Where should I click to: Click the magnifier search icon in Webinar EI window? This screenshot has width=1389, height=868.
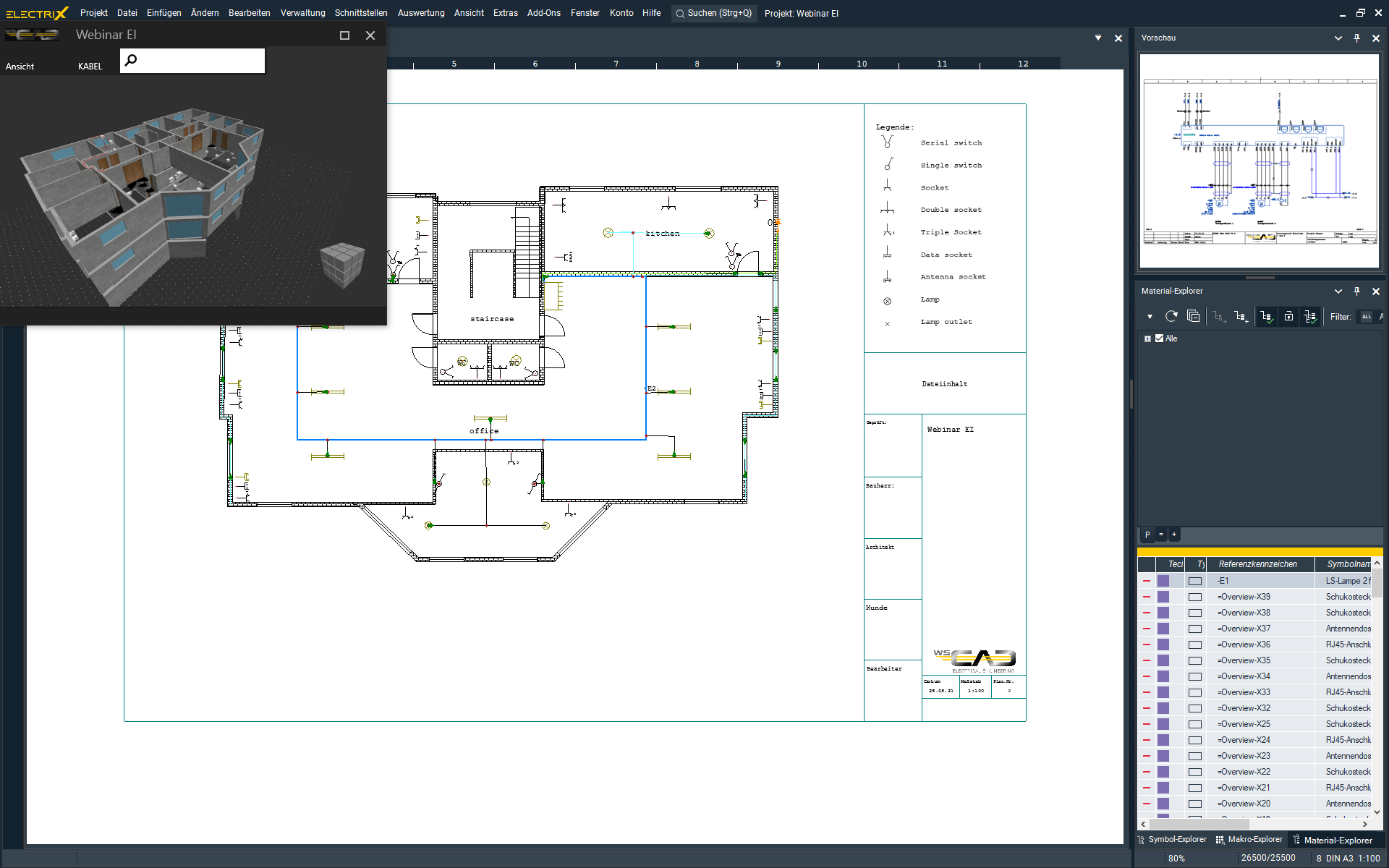tap(131, 60)
